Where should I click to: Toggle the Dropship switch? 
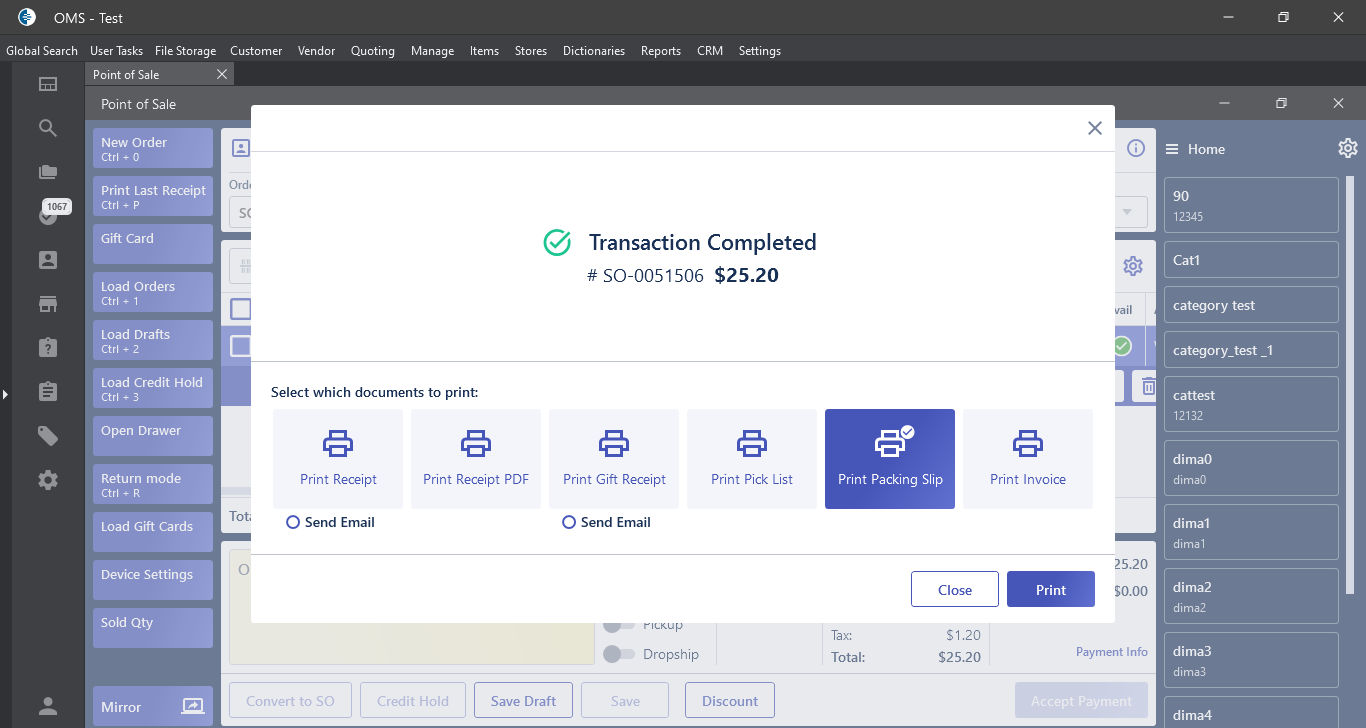[620, 654]
